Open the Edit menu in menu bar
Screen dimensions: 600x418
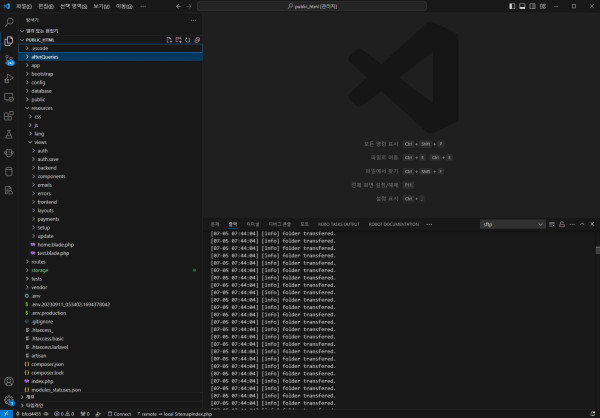tap(46, 6)
